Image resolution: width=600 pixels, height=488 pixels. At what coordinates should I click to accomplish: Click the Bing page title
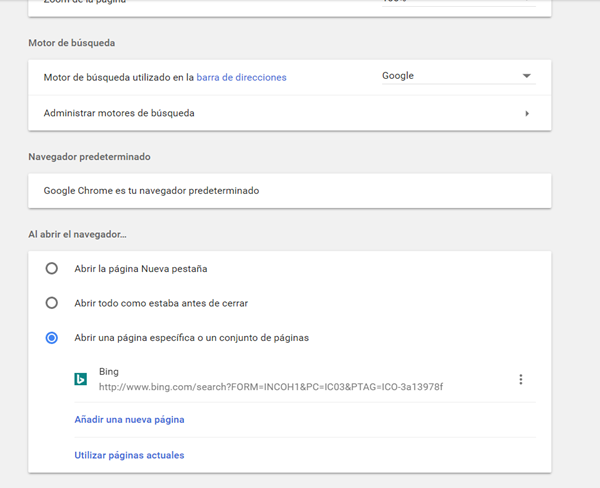pos(109,371)
